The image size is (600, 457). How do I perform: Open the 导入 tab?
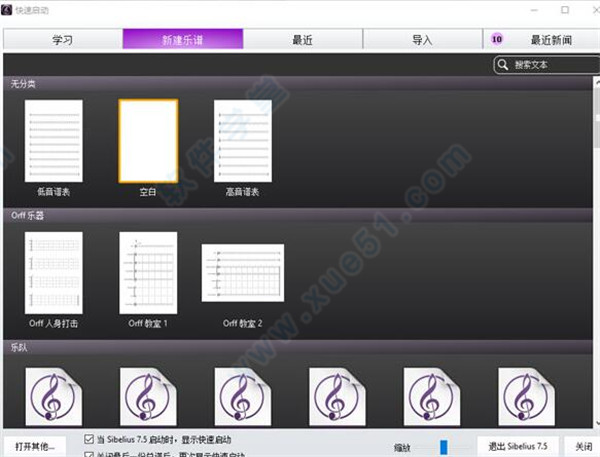point(422,40)
